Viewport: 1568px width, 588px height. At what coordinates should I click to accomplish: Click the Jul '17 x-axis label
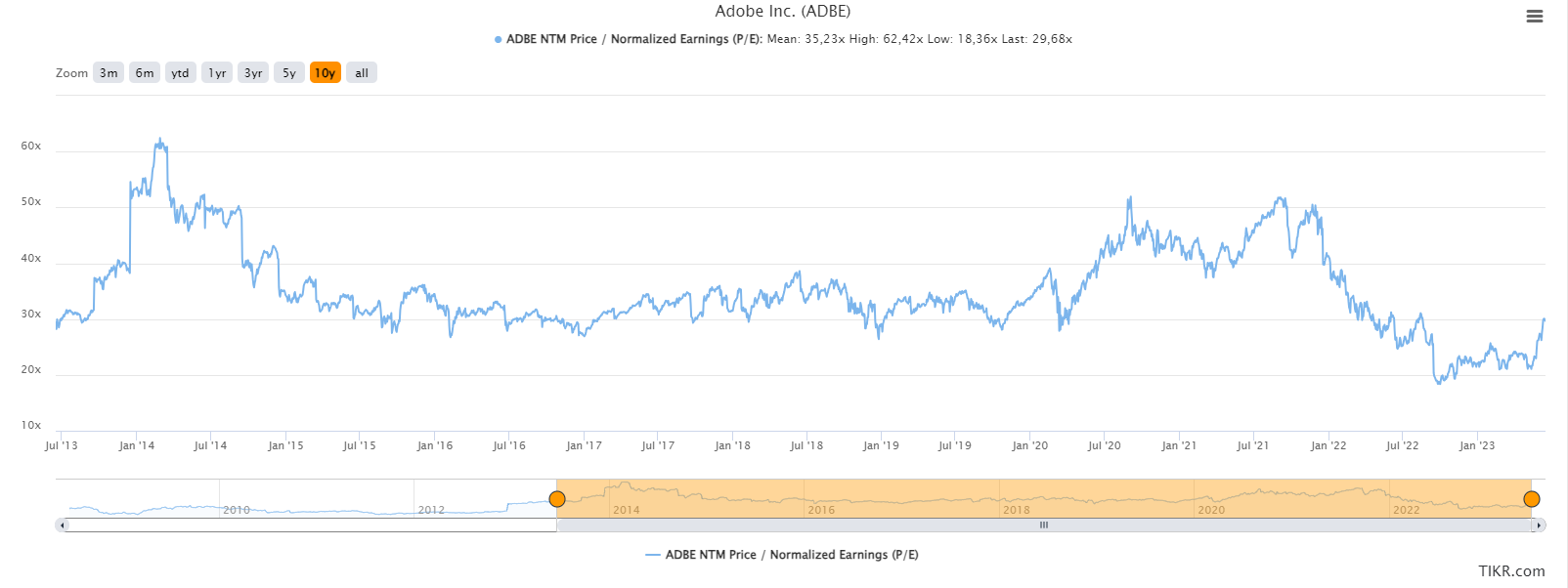pyautogui.click(x=658, y=445)
